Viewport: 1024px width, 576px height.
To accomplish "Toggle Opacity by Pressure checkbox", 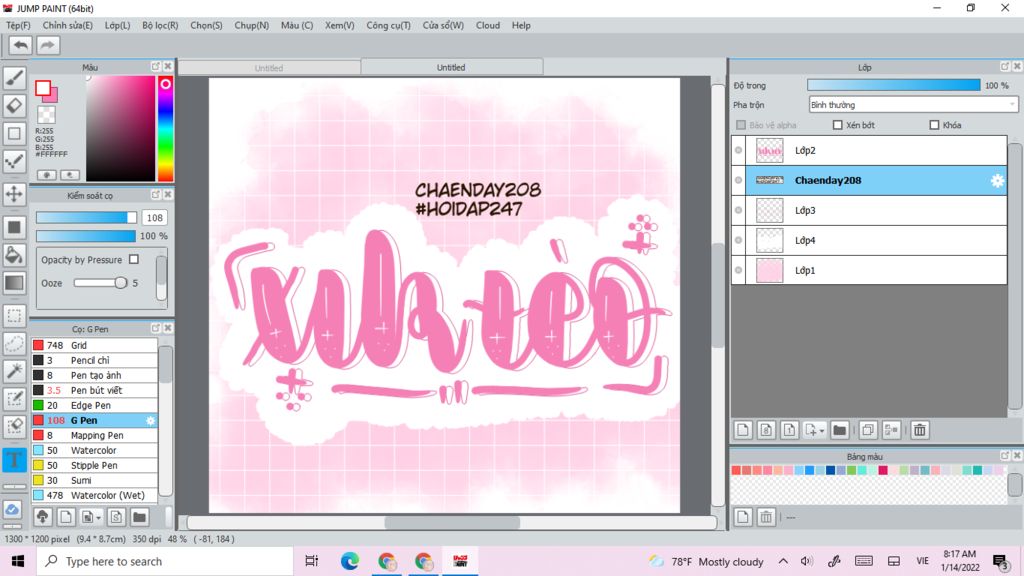I will click(134, 259).
